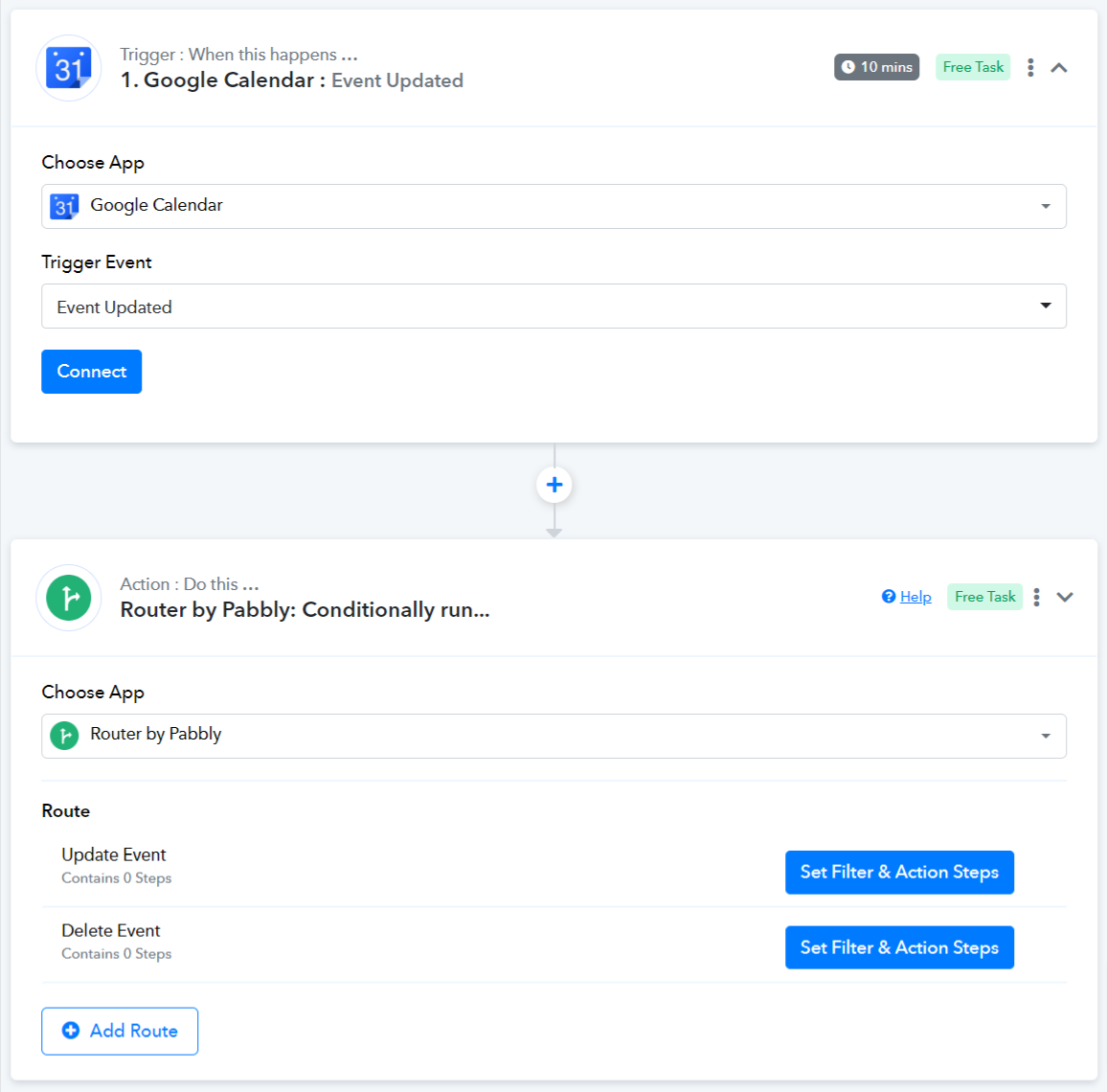Select the Delete Event route name

coord(111,930)
